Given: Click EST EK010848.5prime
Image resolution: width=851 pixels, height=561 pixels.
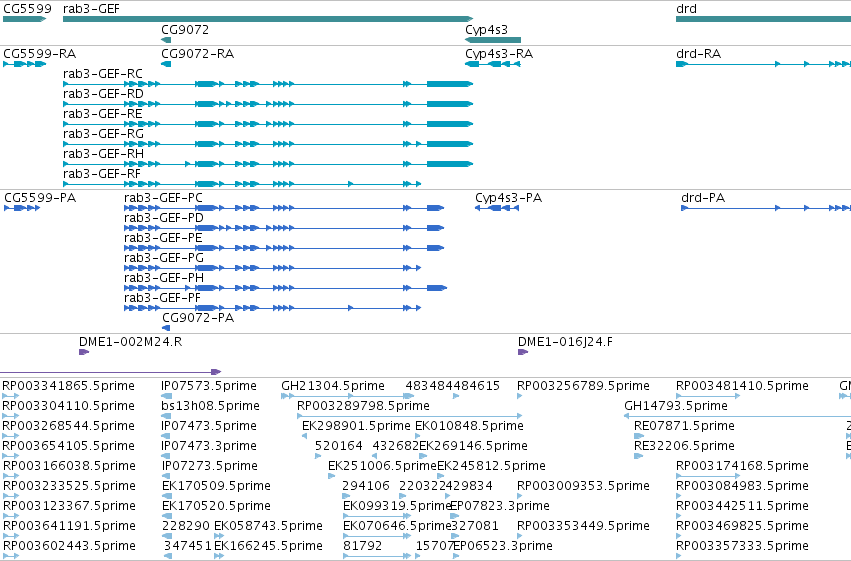Looking at the screenshot, I should pyautogui.click(x=469, y=426).
